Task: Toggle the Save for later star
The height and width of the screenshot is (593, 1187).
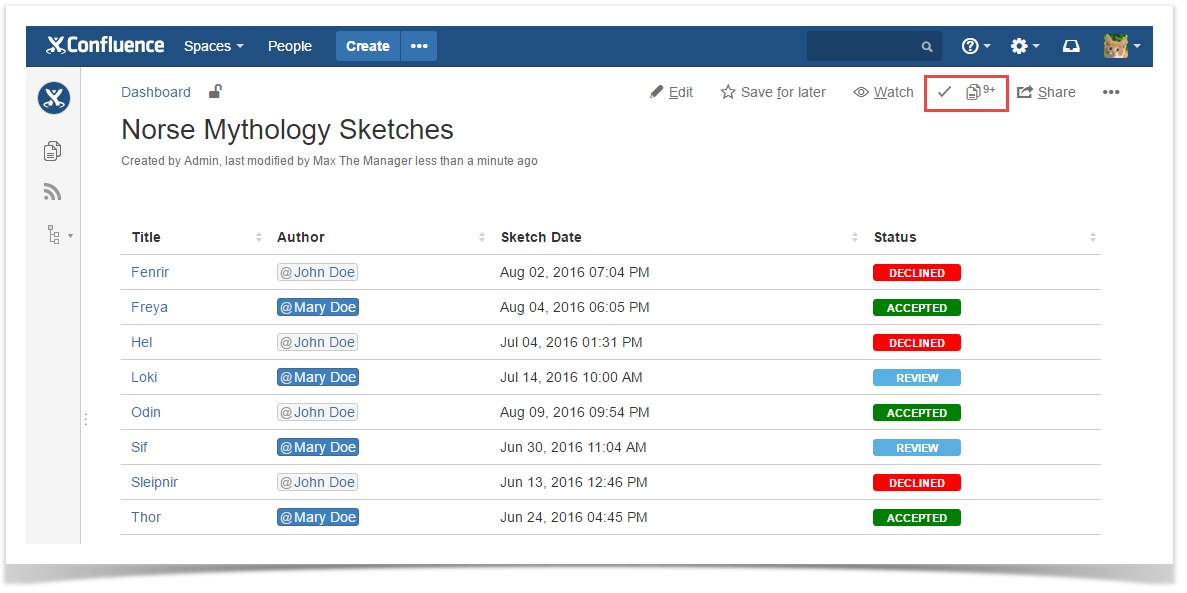Action: tap(772, 92)
